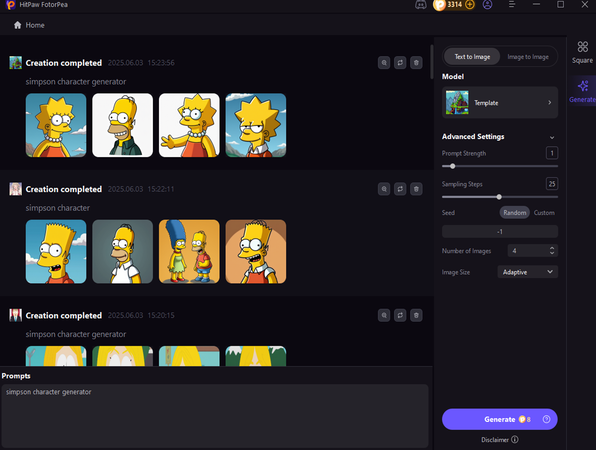Delete the 15:20:15 creation
596x450 pixels.
416,315
